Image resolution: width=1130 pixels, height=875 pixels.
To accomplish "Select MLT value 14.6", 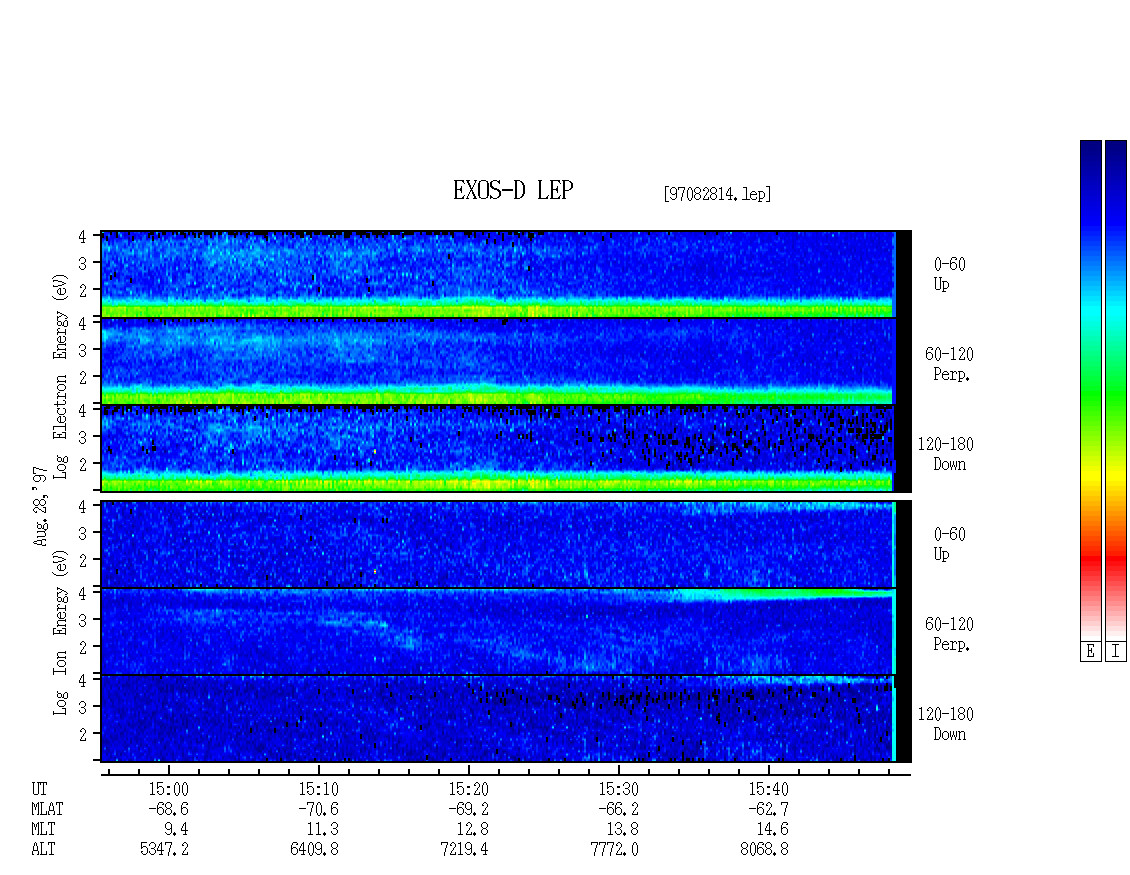I will click(773, 830).
